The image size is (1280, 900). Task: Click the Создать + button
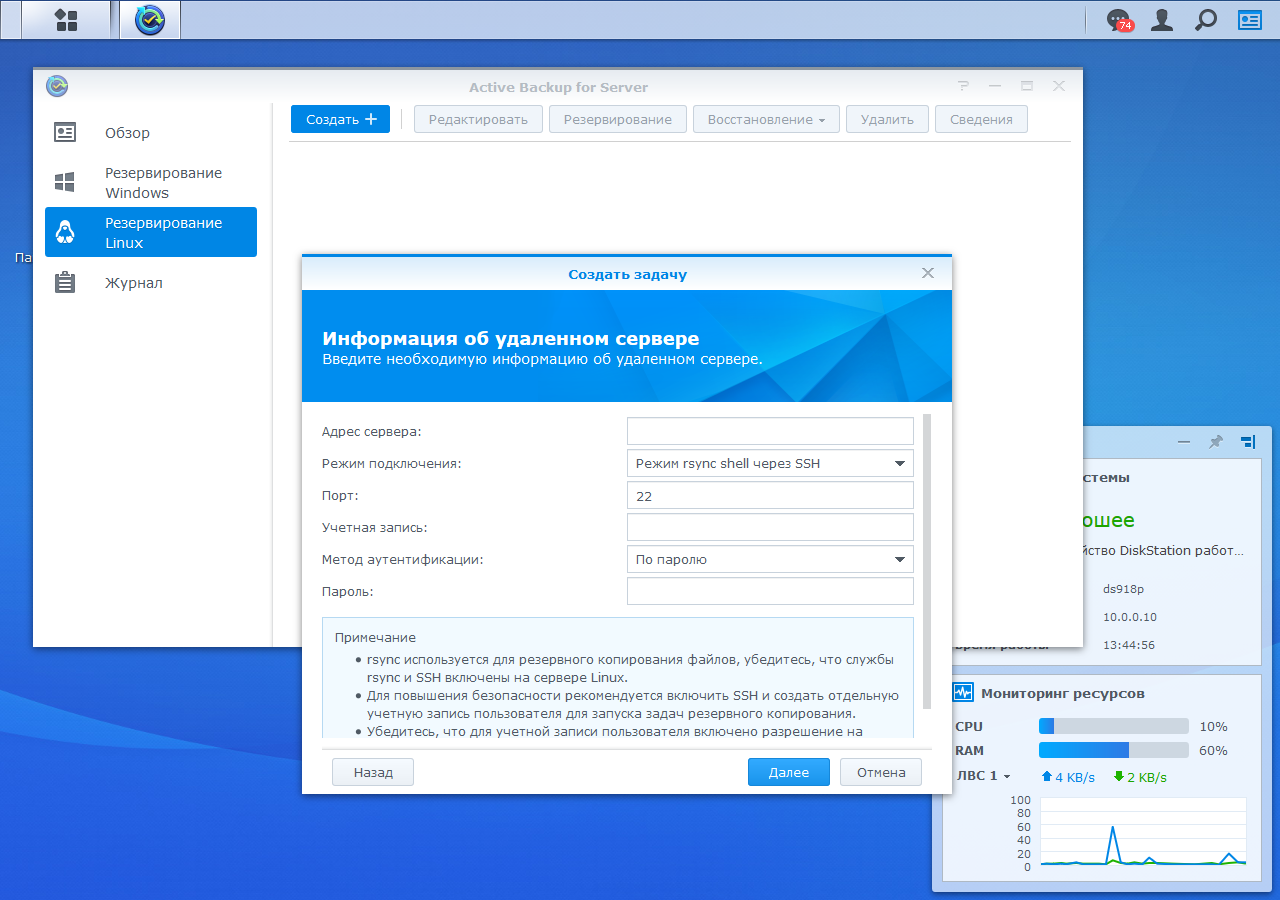click(x=340, y=119)
